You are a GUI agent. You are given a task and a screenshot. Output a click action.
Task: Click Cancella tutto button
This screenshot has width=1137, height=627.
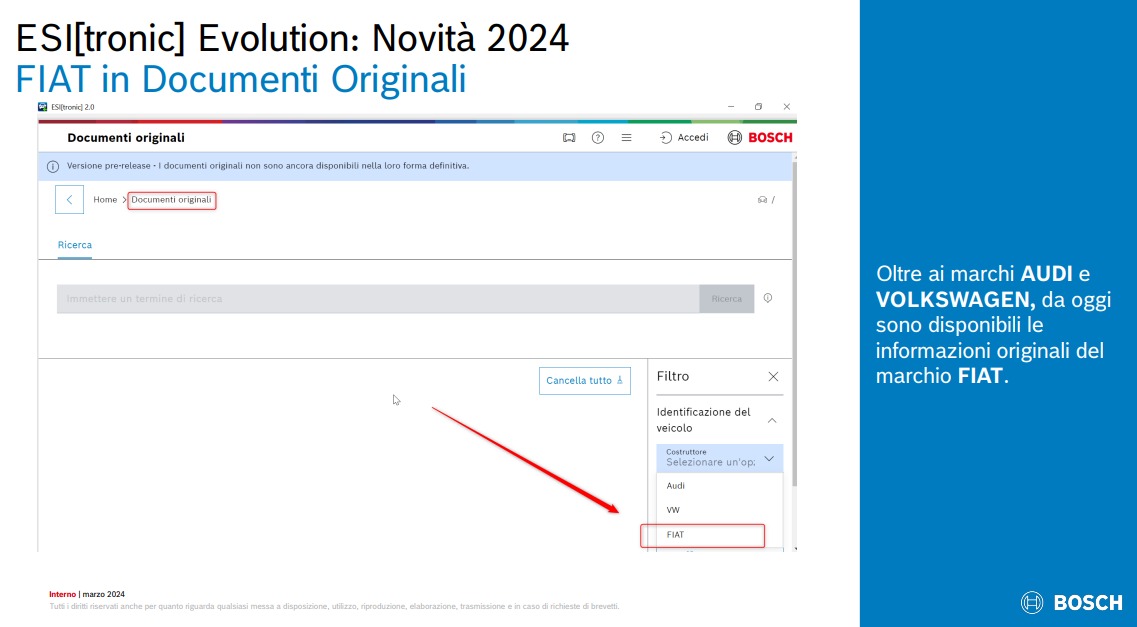(x=584, y=381)
